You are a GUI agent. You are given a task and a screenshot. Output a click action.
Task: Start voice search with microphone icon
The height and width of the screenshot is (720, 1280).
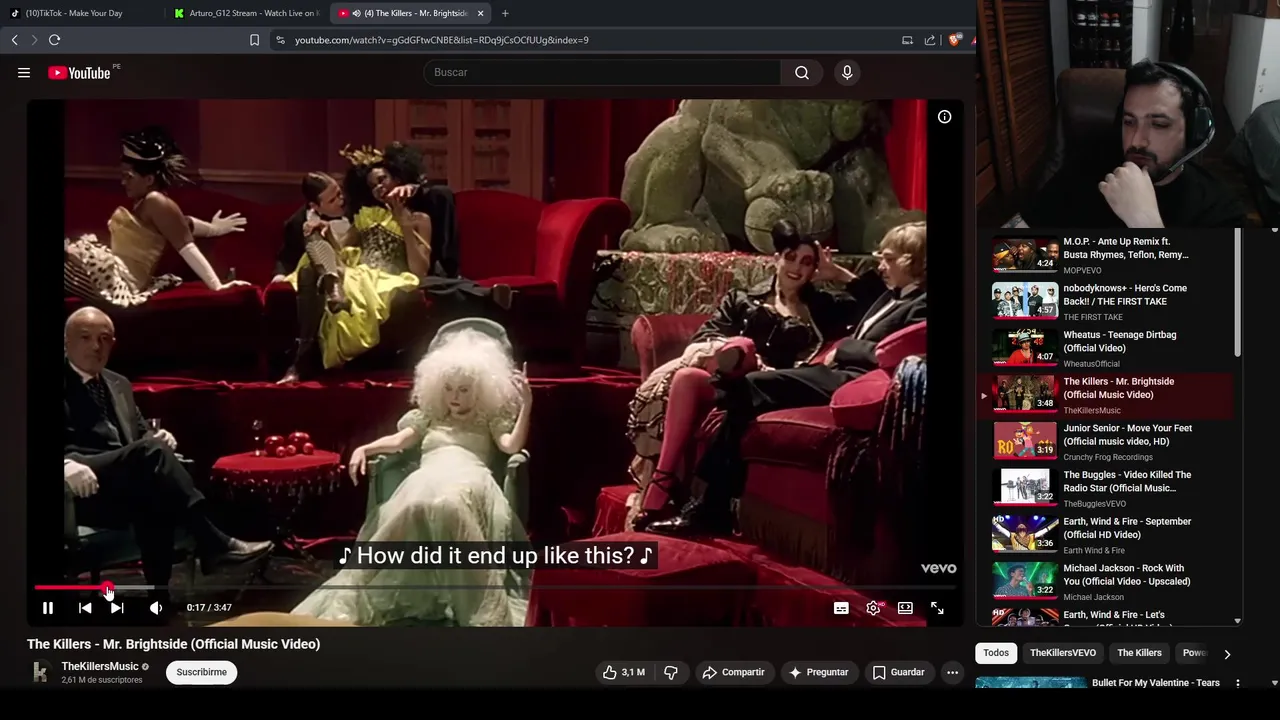tap(847, 72)
